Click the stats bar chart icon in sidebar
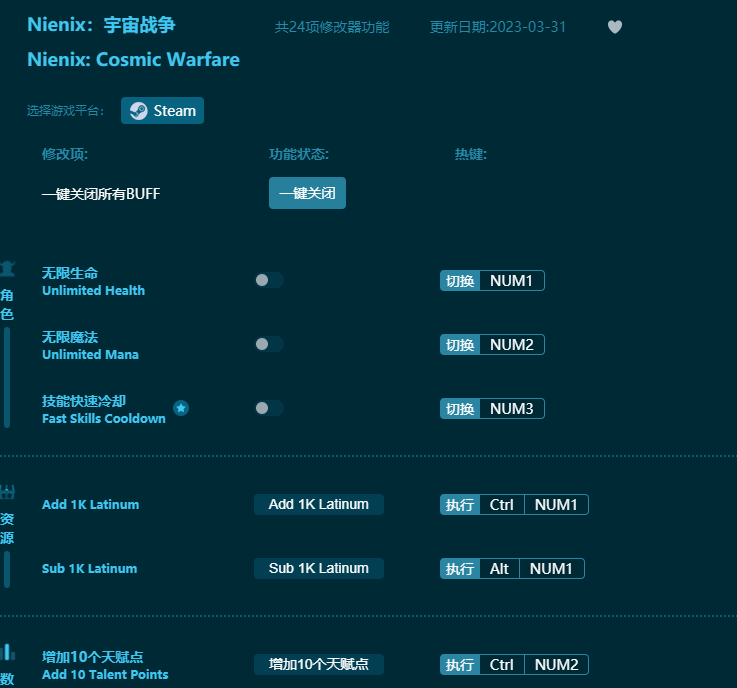Image resolution: width=737 pixels, height=688 pixels. point(8,652)
